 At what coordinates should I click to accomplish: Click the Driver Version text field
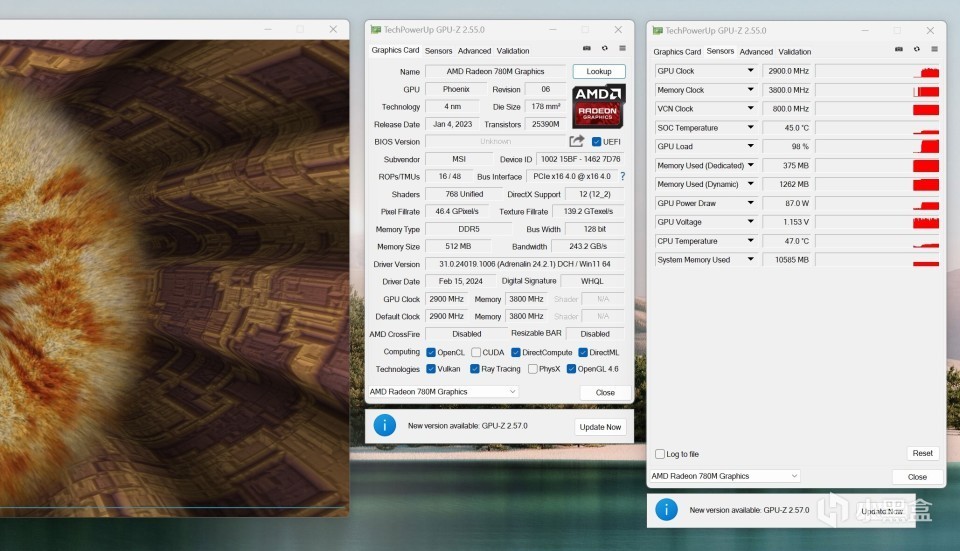pyautogui.click(x=524, y=264)
